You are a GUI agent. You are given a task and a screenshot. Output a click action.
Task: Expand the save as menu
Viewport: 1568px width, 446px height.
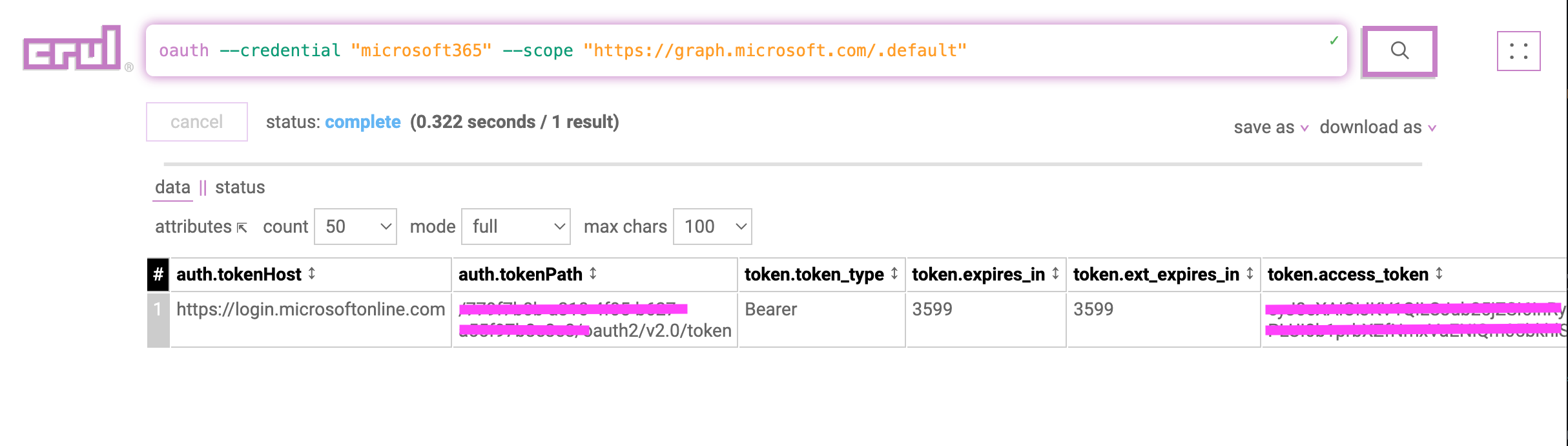(x=1270, y=127)
